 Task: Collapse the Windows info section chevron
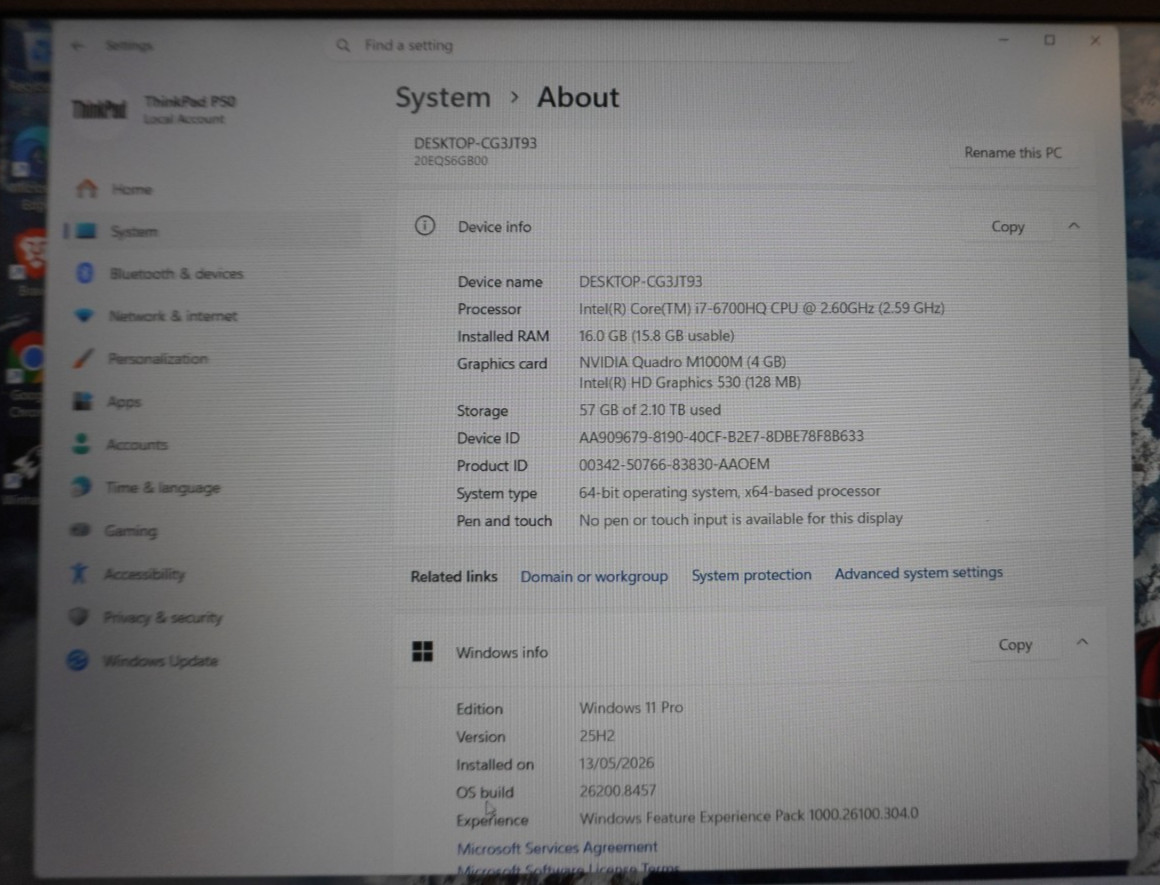pyautogui.click(x=1082, y=642)
